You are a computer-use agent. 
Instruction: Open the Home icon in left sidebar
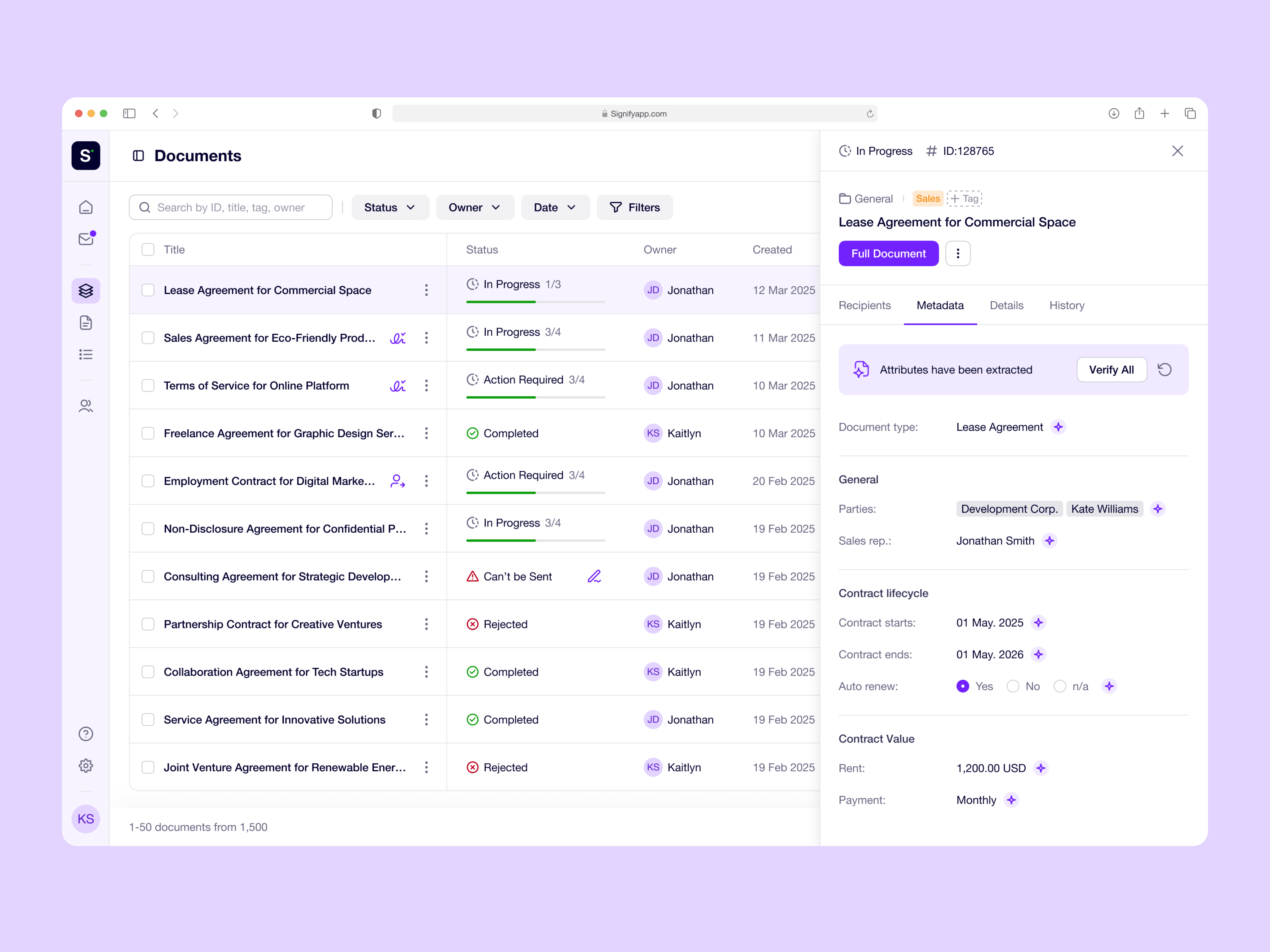pyautogui.click(x=86, y=207)
